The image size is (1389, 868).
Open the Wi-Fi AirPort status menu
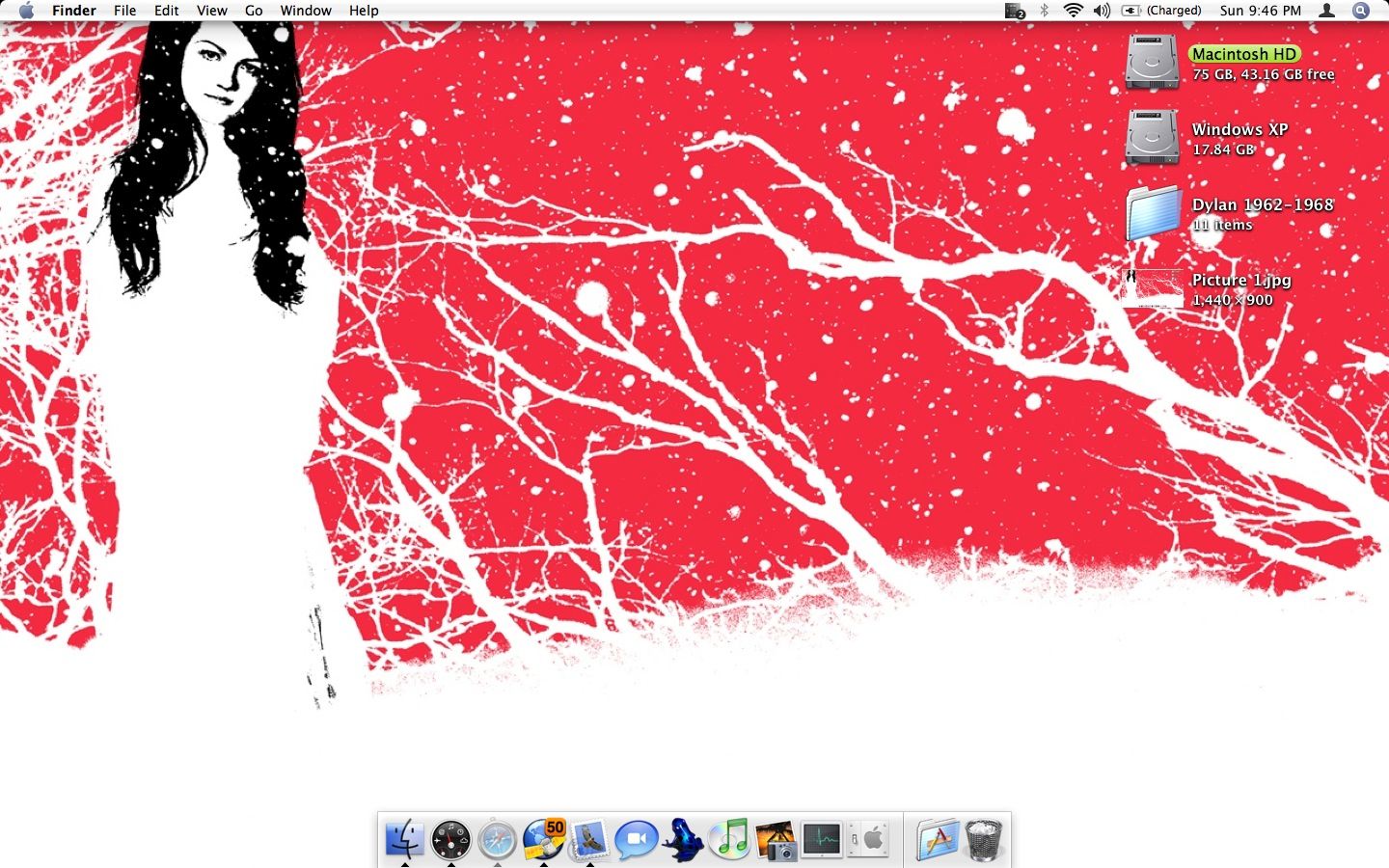point(1073,11)
